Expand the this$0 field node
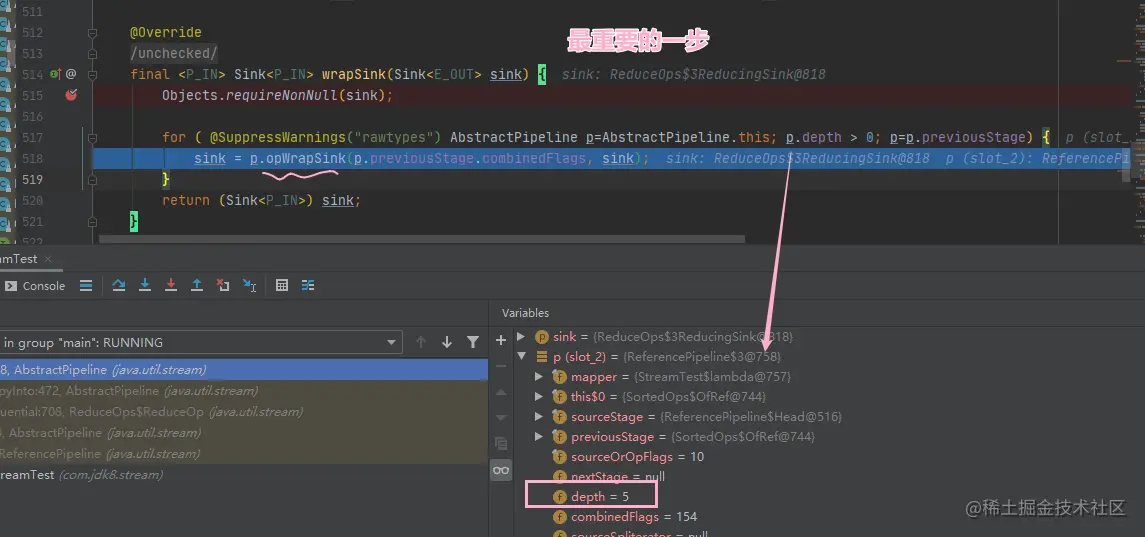Image resolution: width=1145 pixels, height=537 pixels. click(539, 397)
